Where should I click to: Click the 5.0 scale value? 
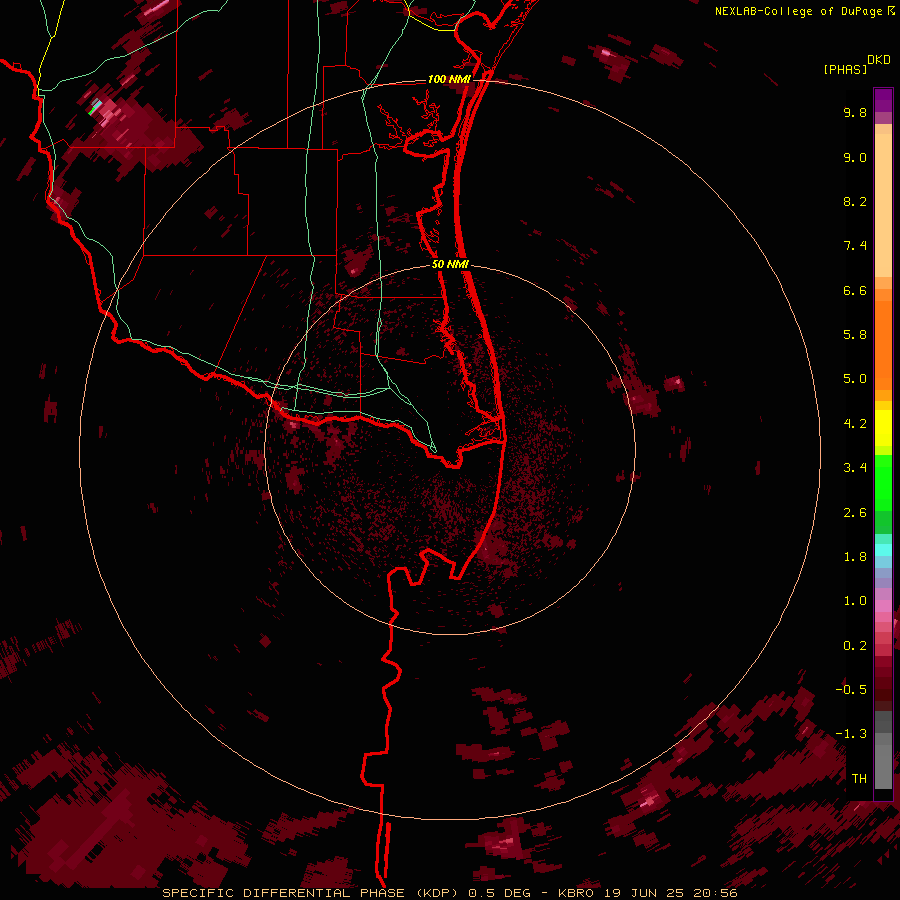pos(855,379)
